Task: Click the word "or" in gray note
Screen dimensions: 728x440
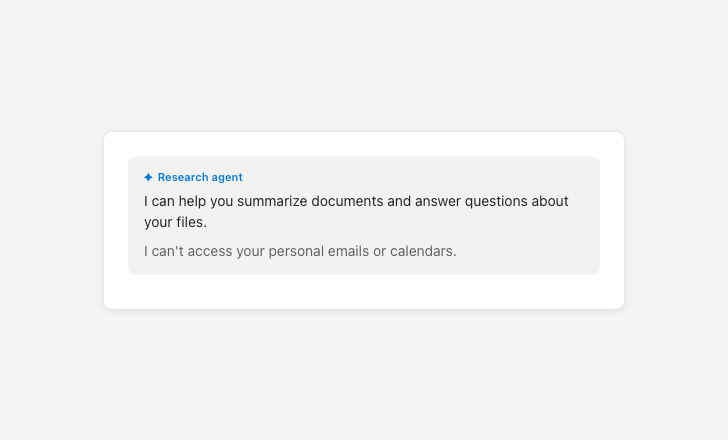Action: [380, 251]
